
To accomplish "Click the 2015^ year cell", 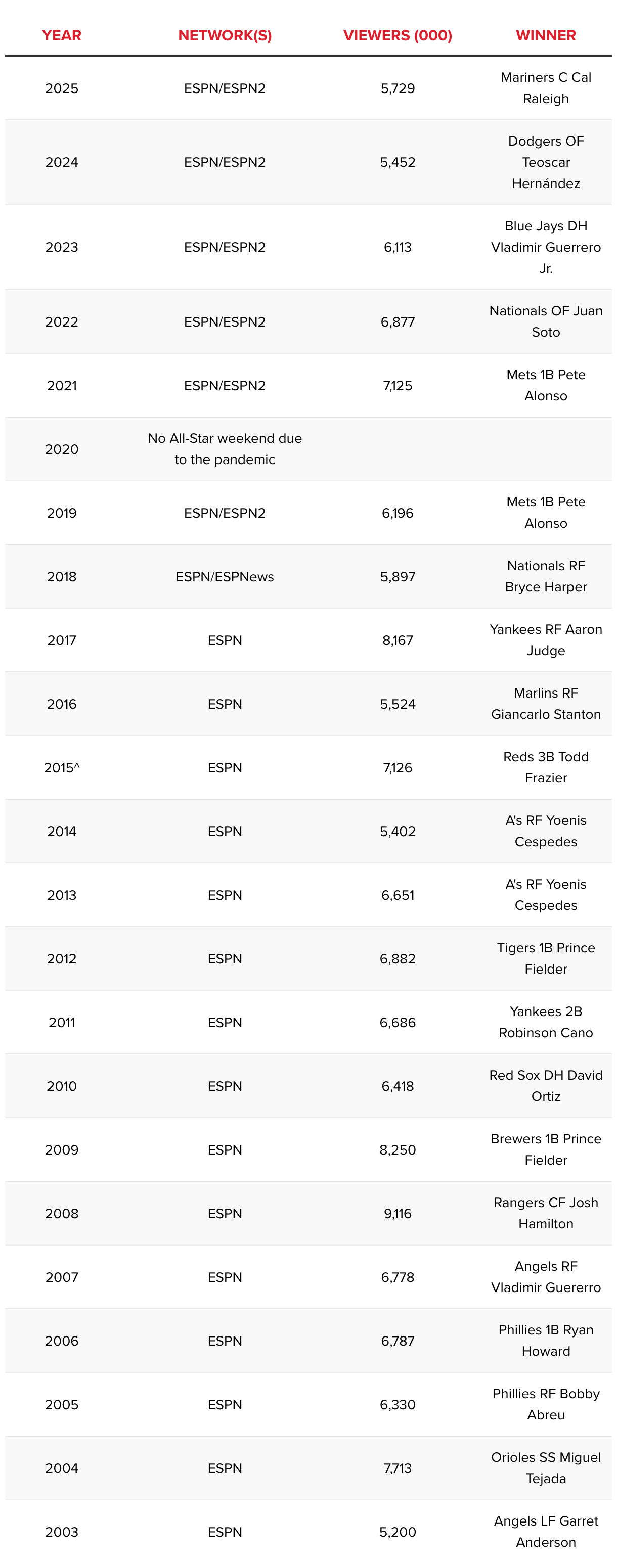I will (62, 767).
